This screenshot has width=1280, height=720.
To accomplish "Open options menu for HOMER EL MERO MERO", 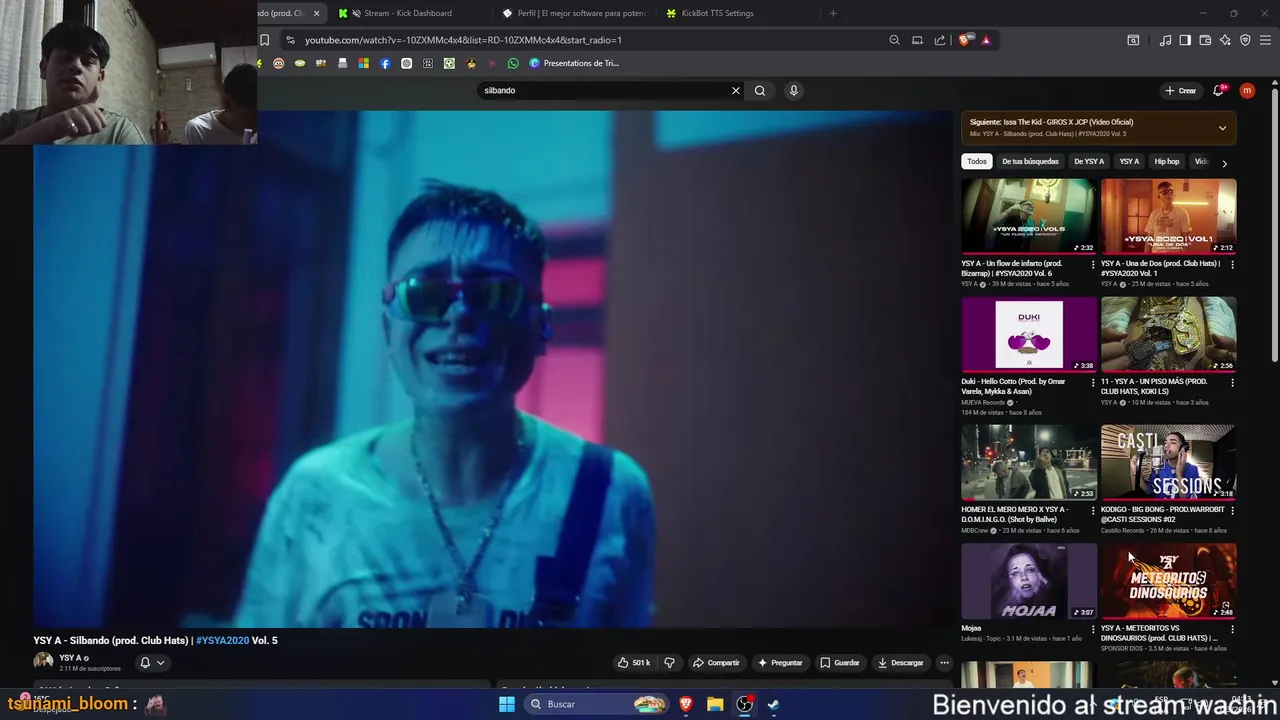I will click(x=1092, y=511).
